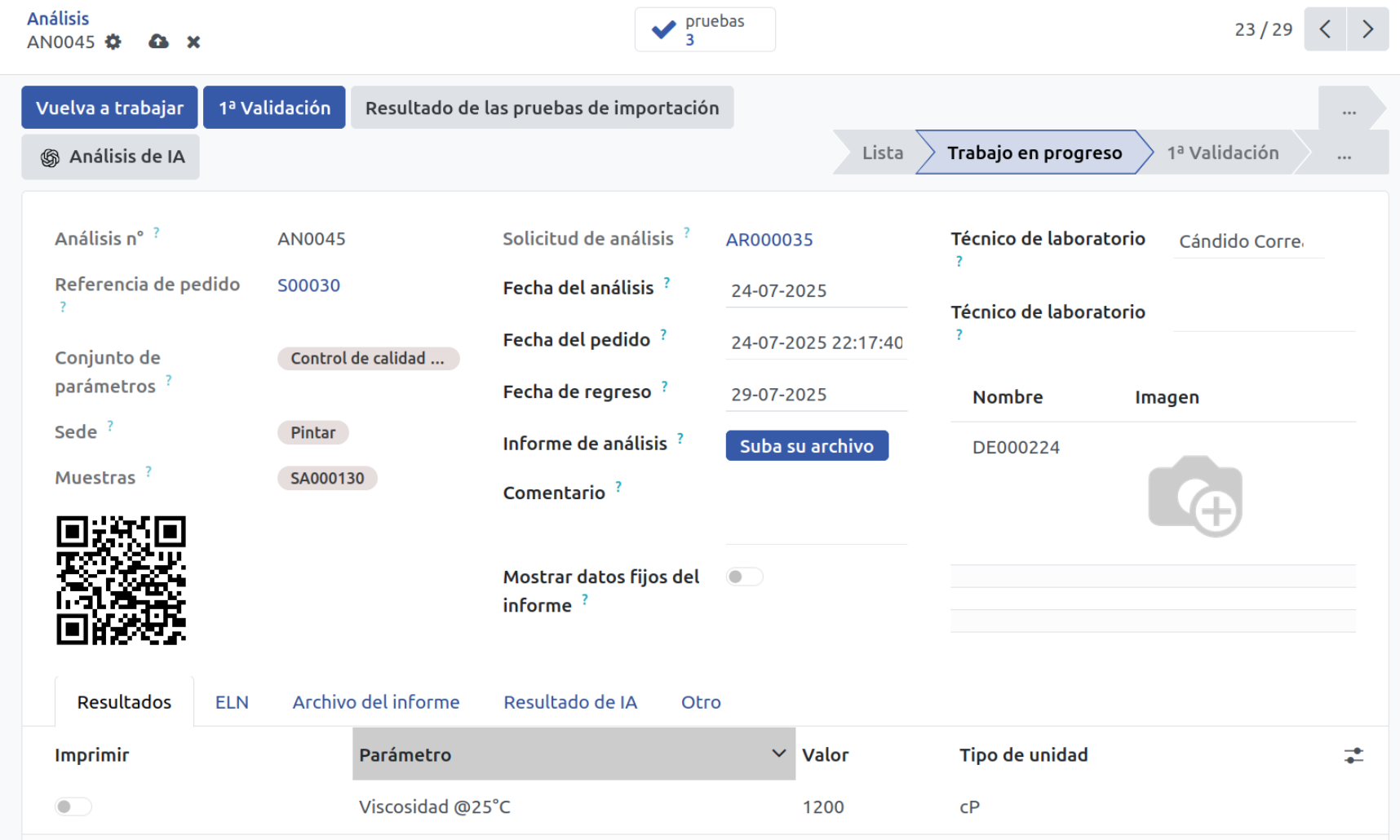Open the top-right more actions ellipsis

click(1349, 108)
